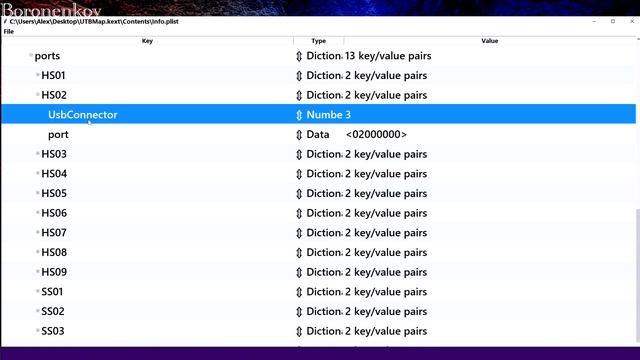
Task: Expand the HS01 tree node
Action: [x=38, y=75]
